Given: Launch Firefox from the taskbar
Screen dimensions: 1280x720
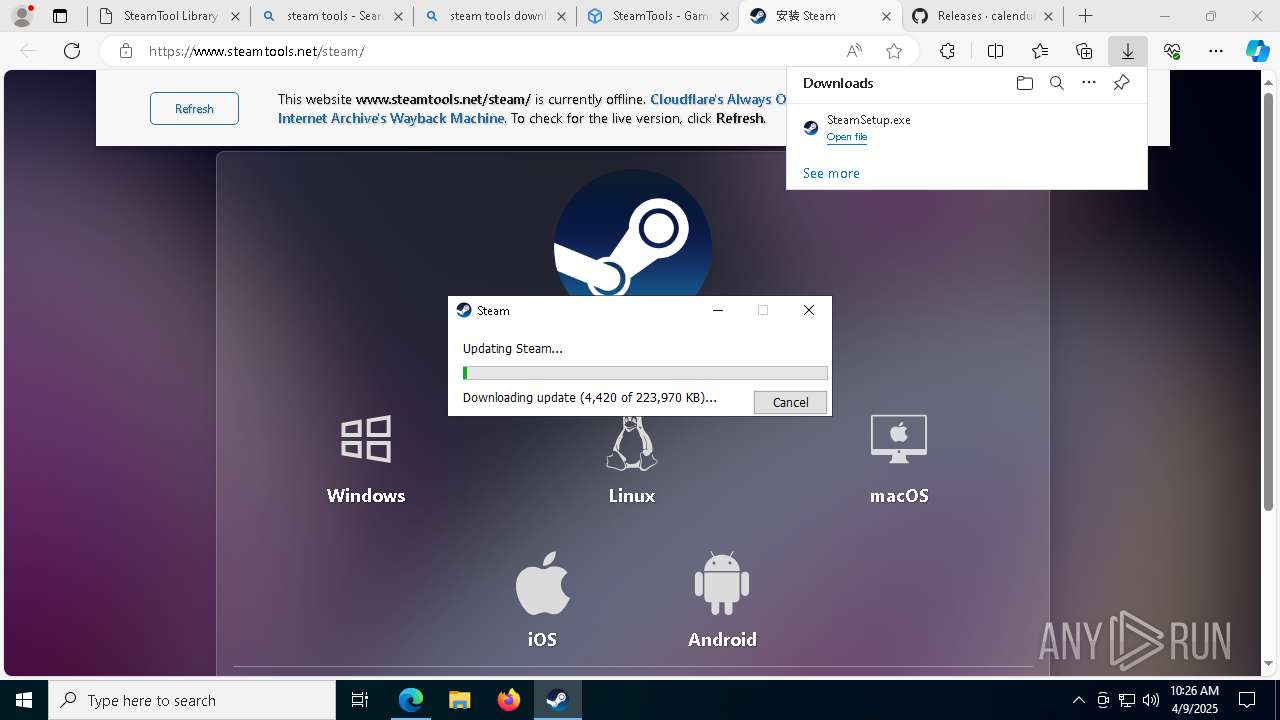Looking at the screenshot, I should (509, 700).
